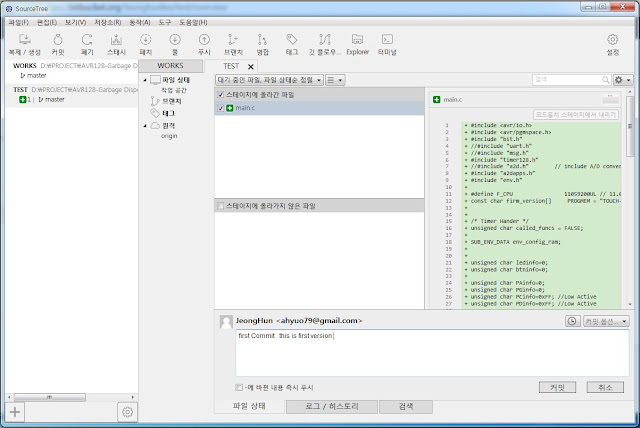The height and width of the screenshot is (428, 640).
Task: Open the Edit menu
Action: point(47,22)
